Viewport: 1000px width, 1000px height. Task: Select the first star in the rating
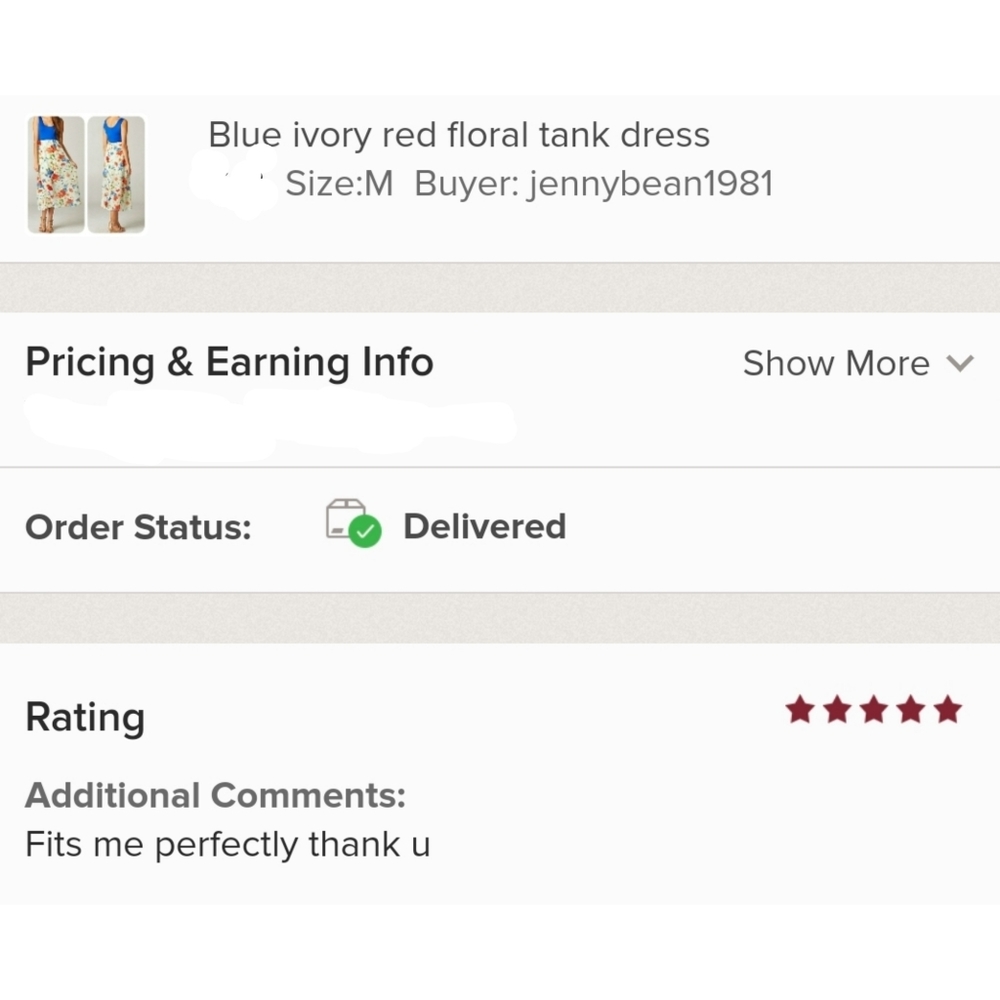[800, 709]
